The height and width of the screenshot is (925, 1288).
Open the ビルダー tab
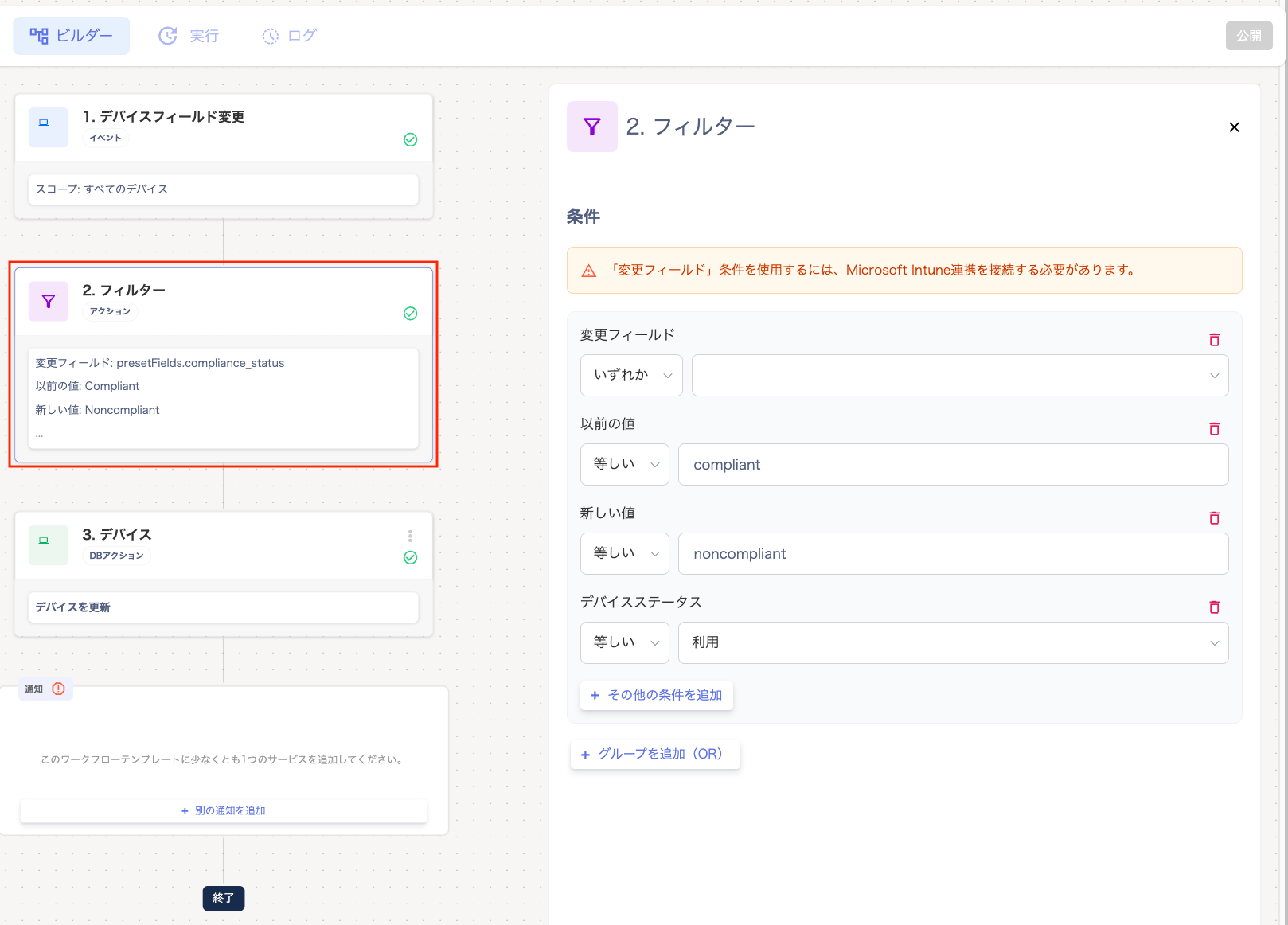(71, 36)
